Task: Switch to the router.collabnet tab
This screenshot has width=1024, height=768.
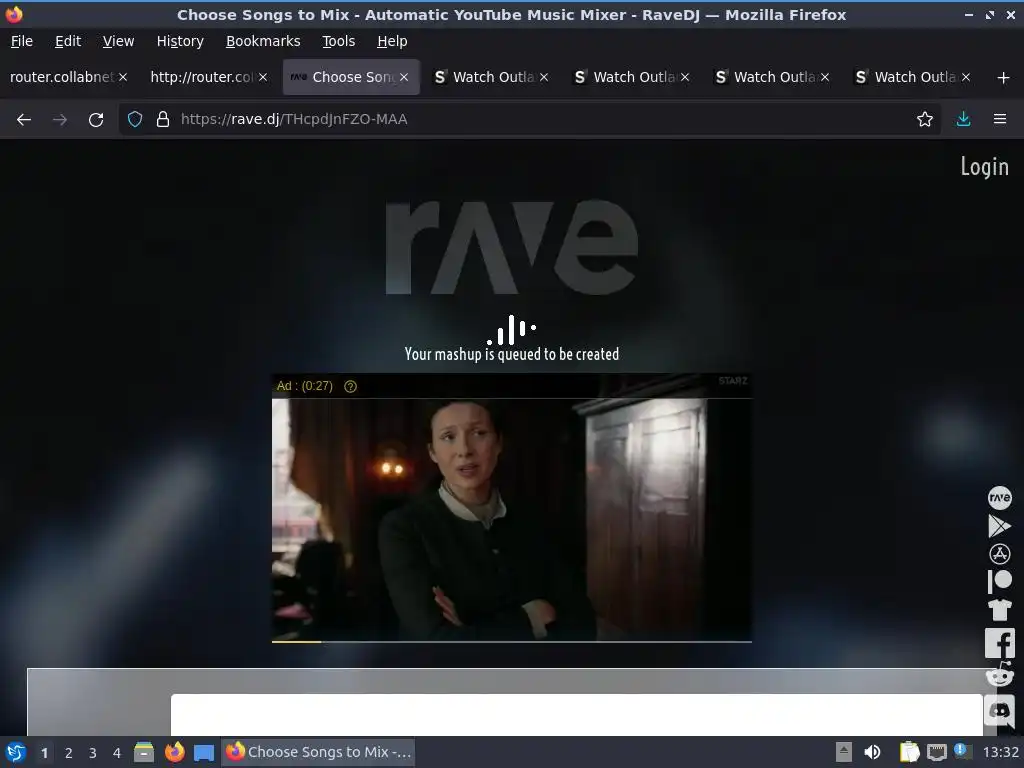Action: click(x=62, y=78)
